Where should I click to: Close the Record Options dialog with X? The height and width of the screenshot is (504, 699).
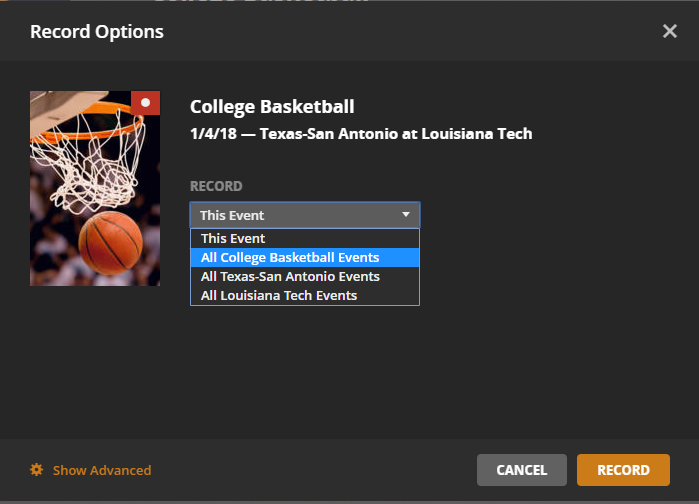click(670, 32)
